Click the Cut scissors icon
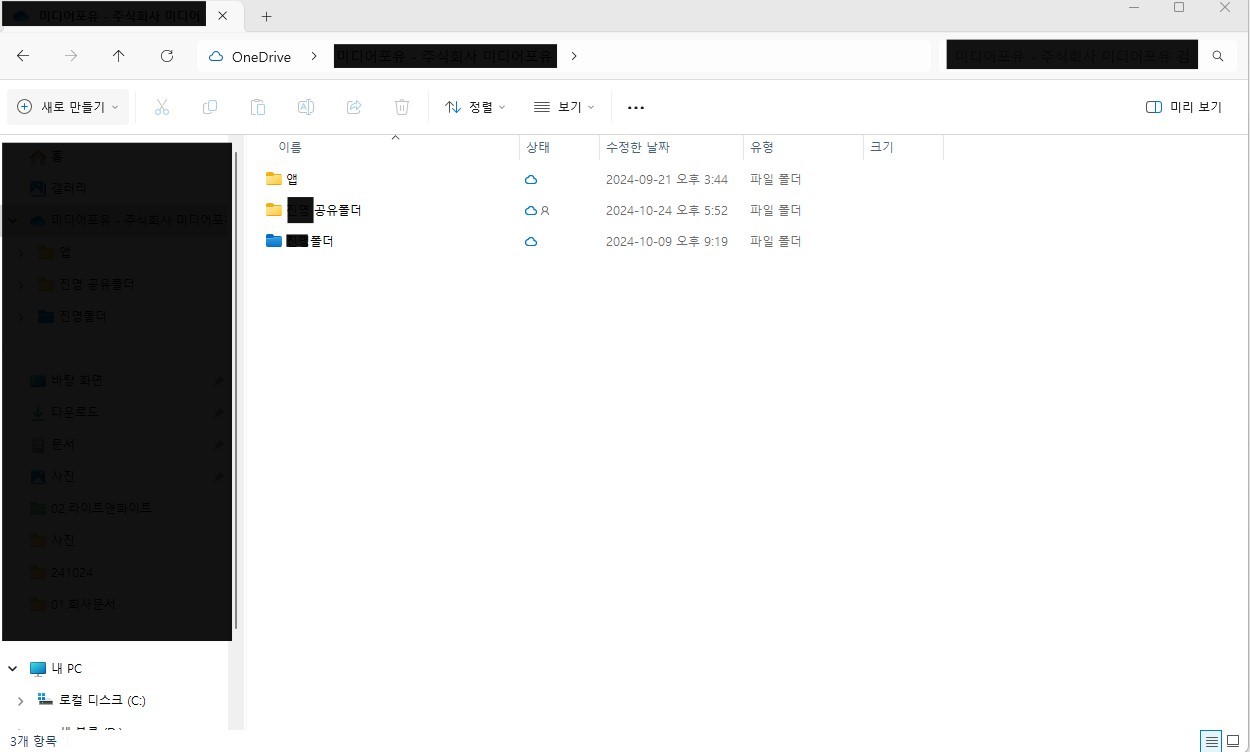 [x=162, y=107]
